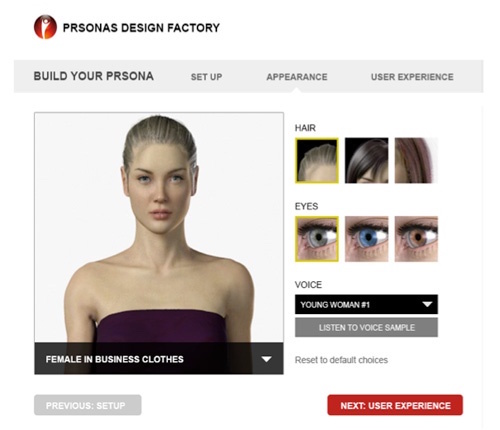500x430 pixels.
Task: Choose the dark brown hair option
Action: click(366, 161)
